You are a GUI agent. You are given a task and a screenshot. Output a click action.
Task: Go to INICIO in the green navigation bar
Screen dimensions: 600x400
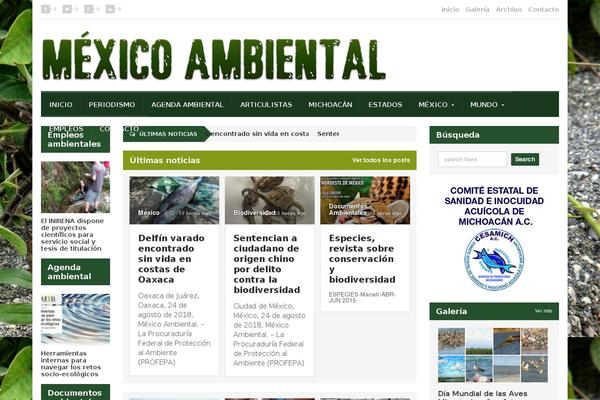[x=61, y=104]
